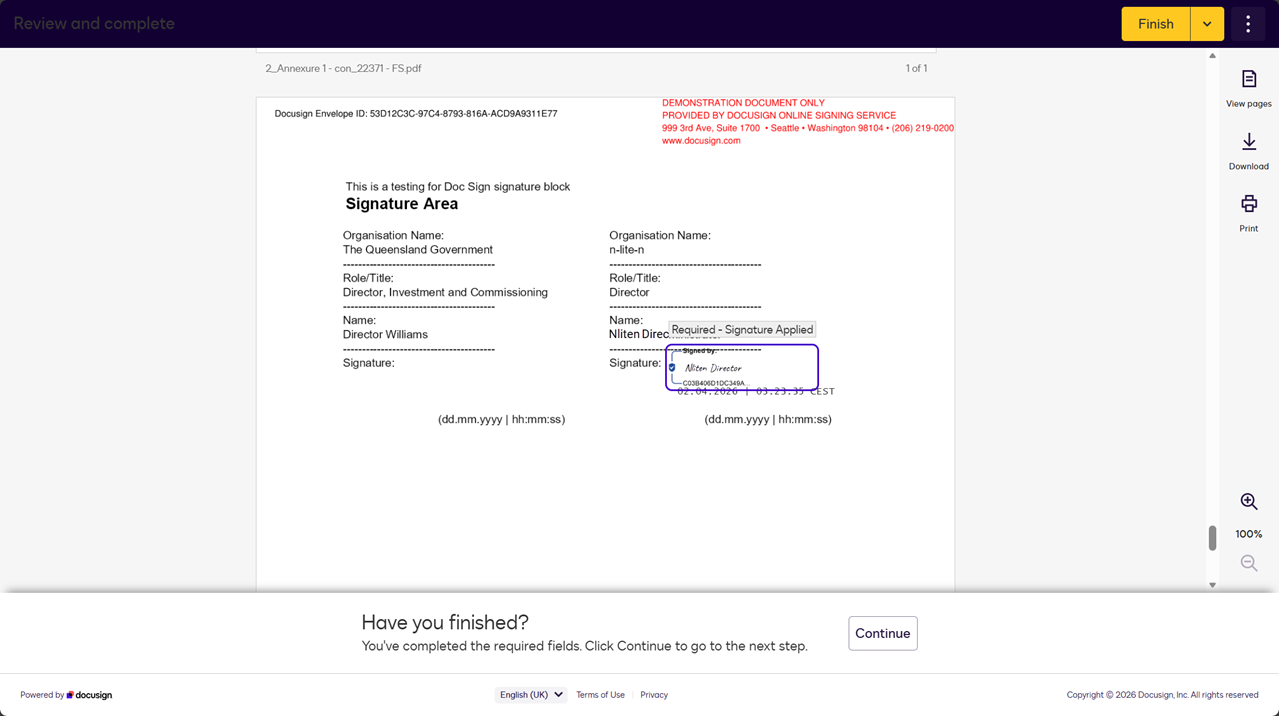
Task: Open the Privacy link
Action: coord(654,695)
